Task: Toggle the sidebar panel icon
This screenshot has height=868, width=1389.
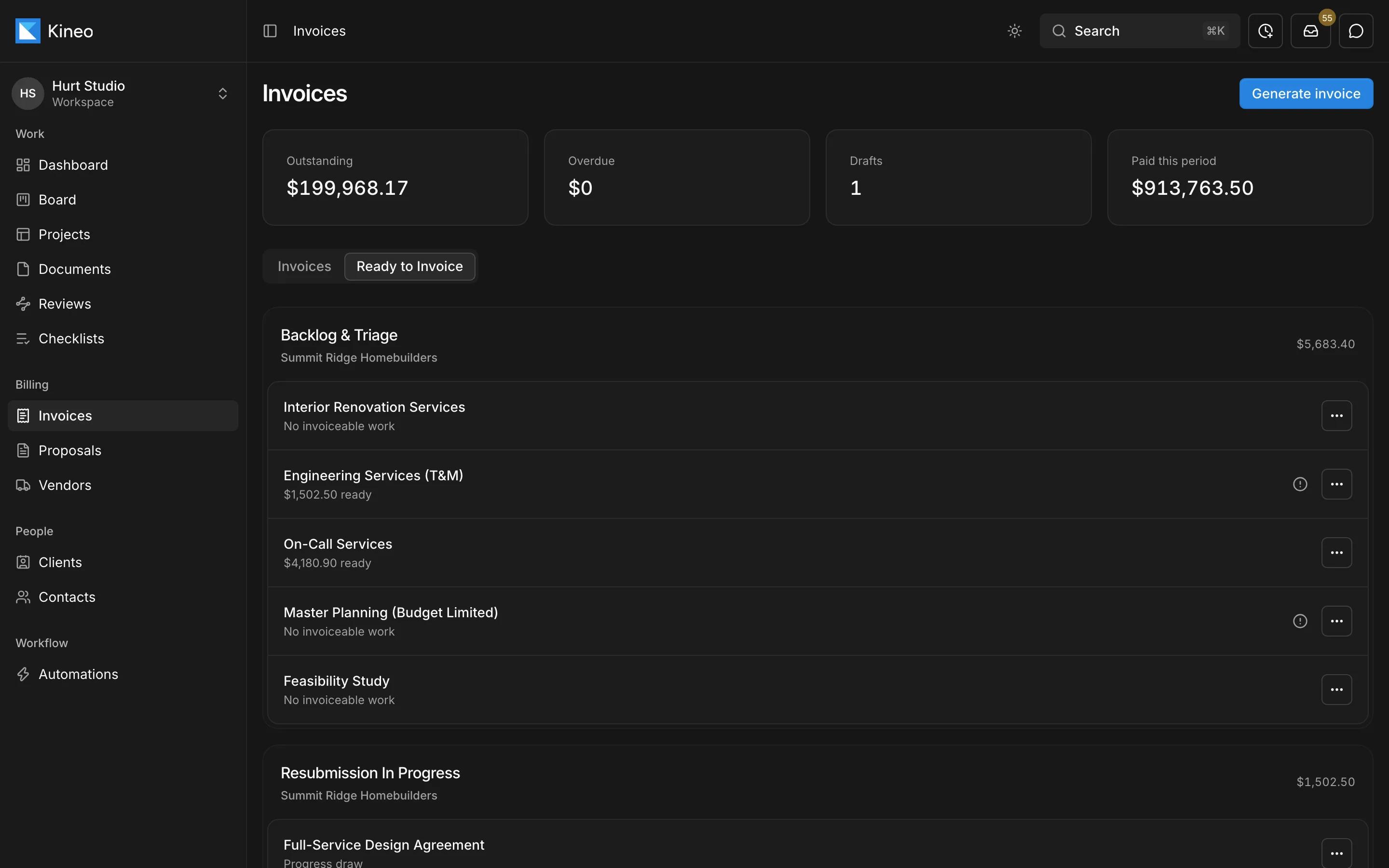Action: coord(270,31)
